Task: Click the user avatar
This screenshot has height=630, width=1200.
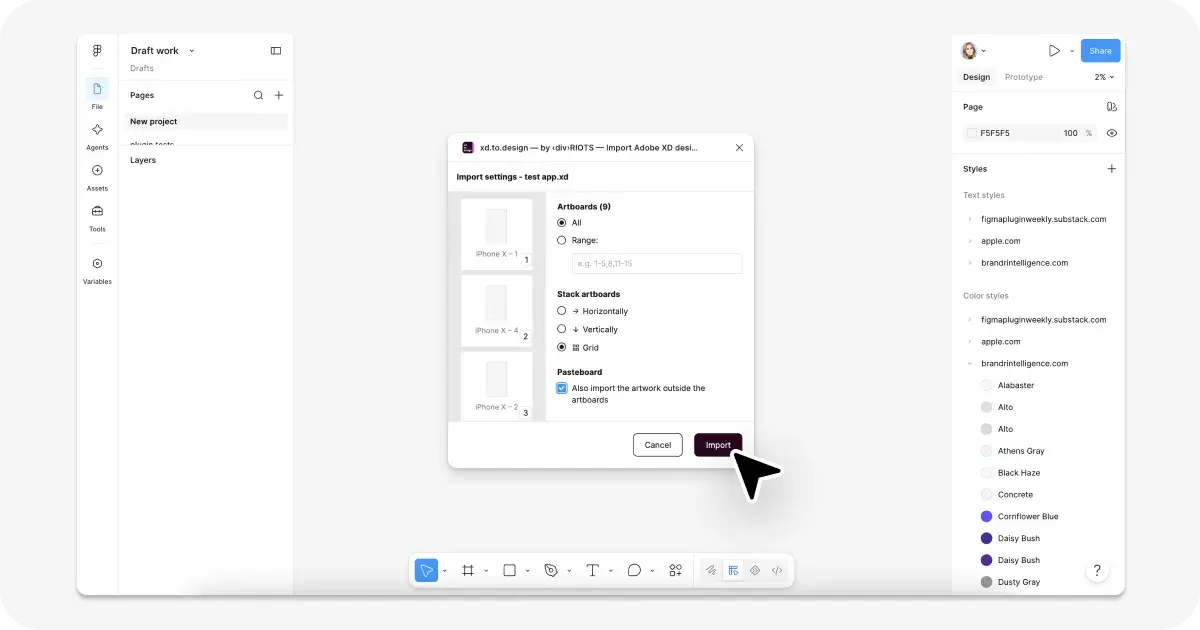Action: pyautogui.click(x=969, y=51)
